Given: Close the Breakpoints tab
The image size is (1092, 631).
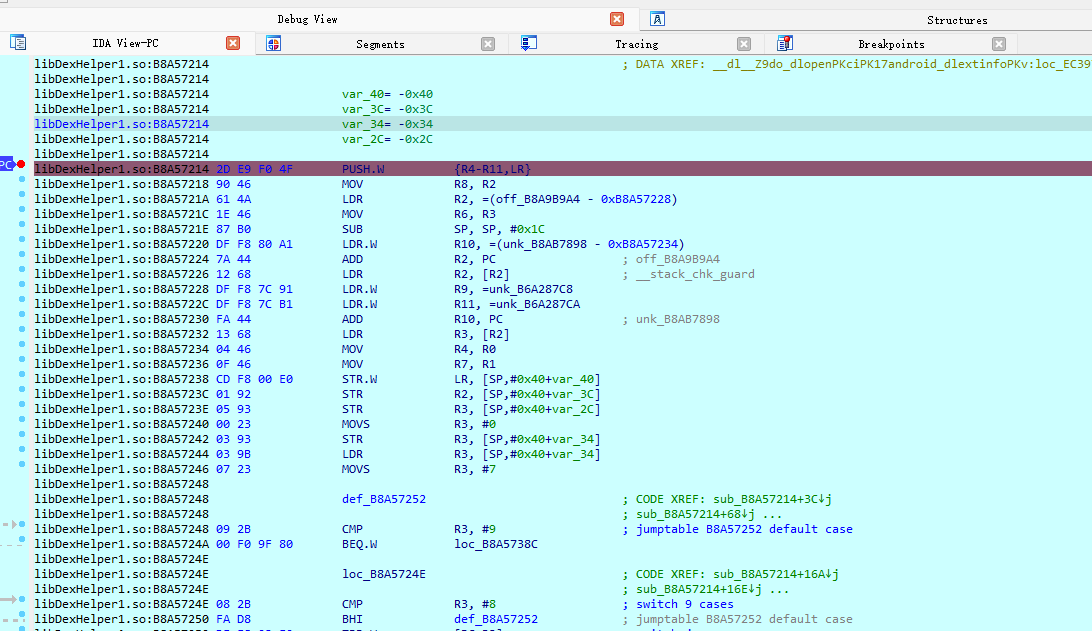Looking at the screenshot, I should 998,44.
